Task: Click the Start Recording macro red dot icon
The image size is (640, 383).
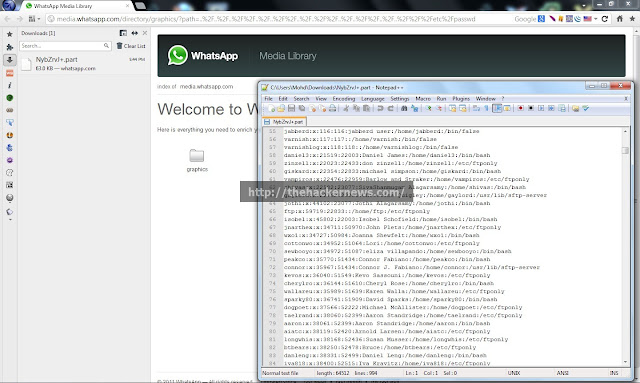Action: click(520, 108)
